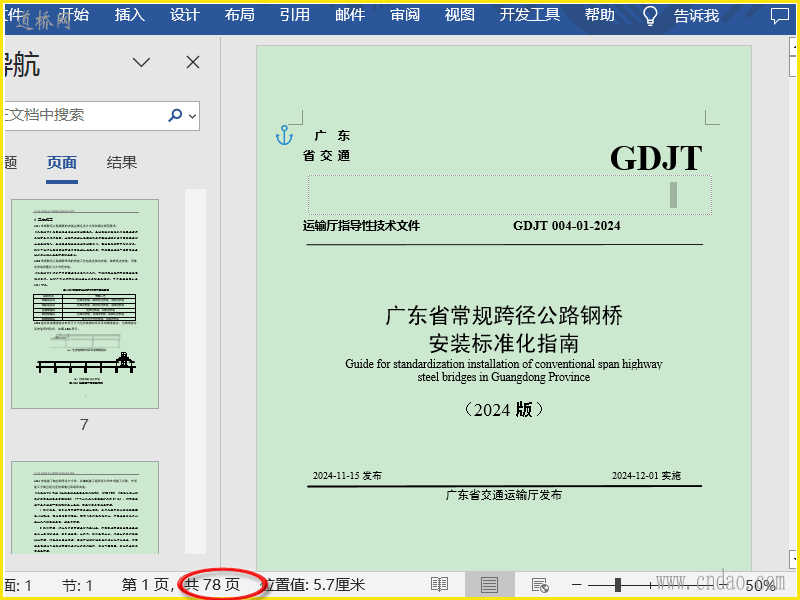
Task: Close the navigation pane
Action: (193, 62)
